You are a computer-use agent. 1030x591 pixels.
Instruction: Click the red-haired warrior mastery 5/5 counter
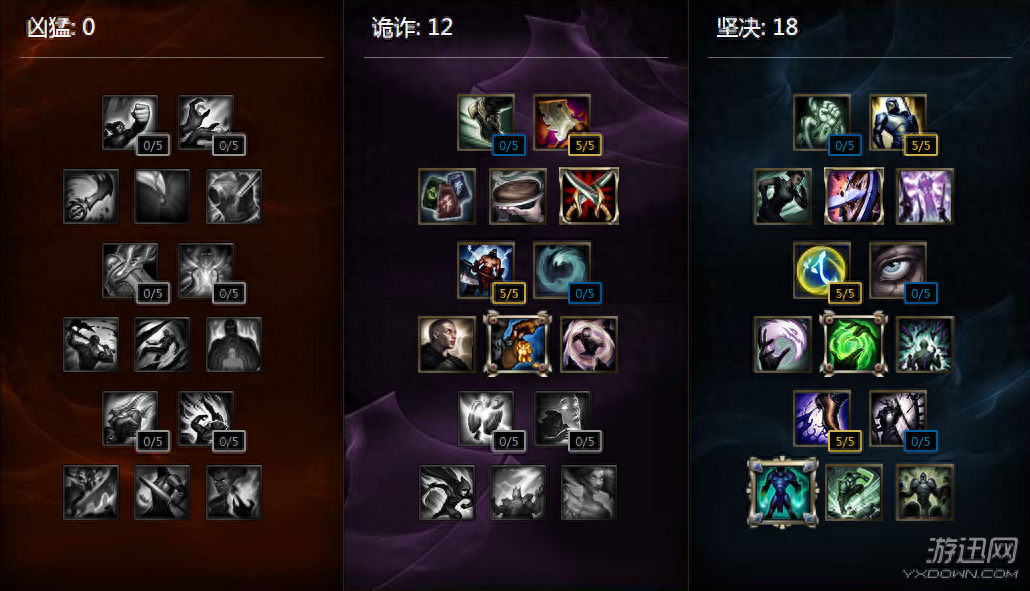pyautogui.click(x=508, y=294)
